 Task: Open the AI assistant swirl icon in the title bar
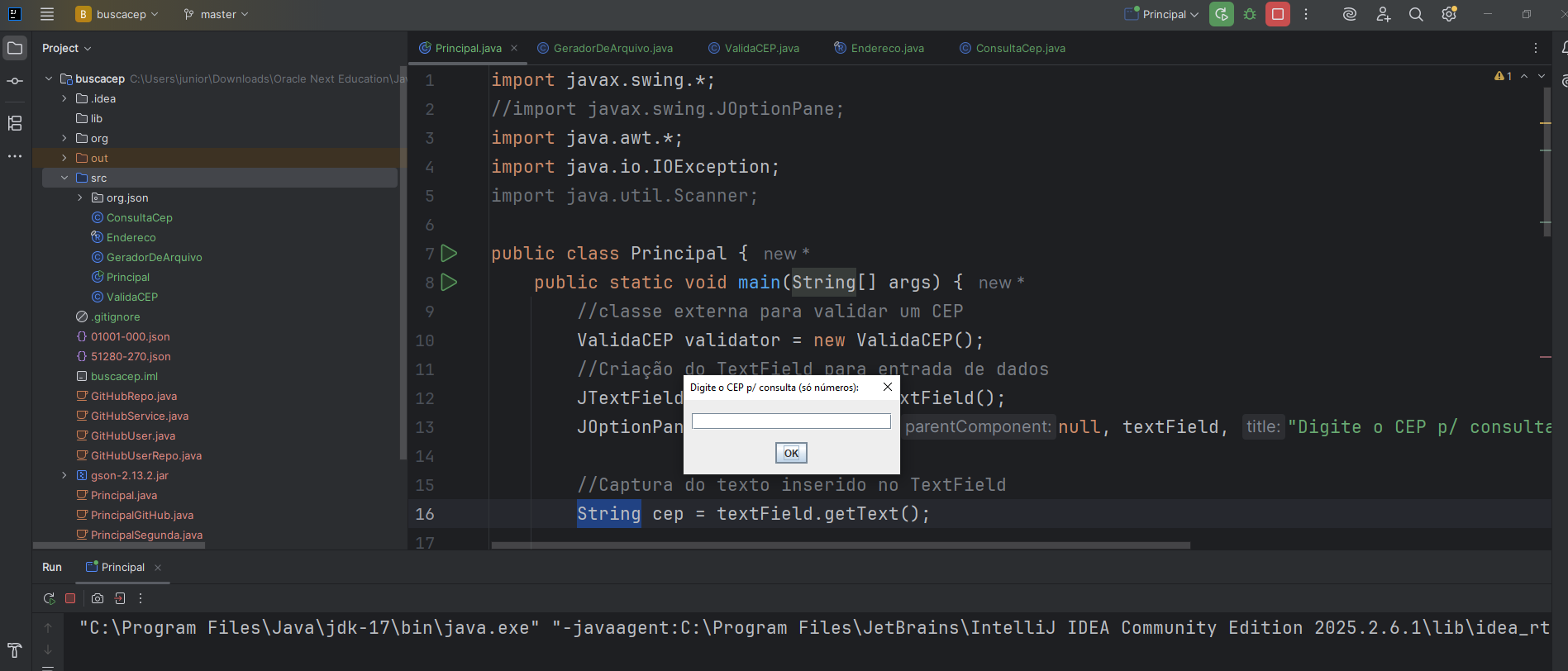pos(1350,14)
